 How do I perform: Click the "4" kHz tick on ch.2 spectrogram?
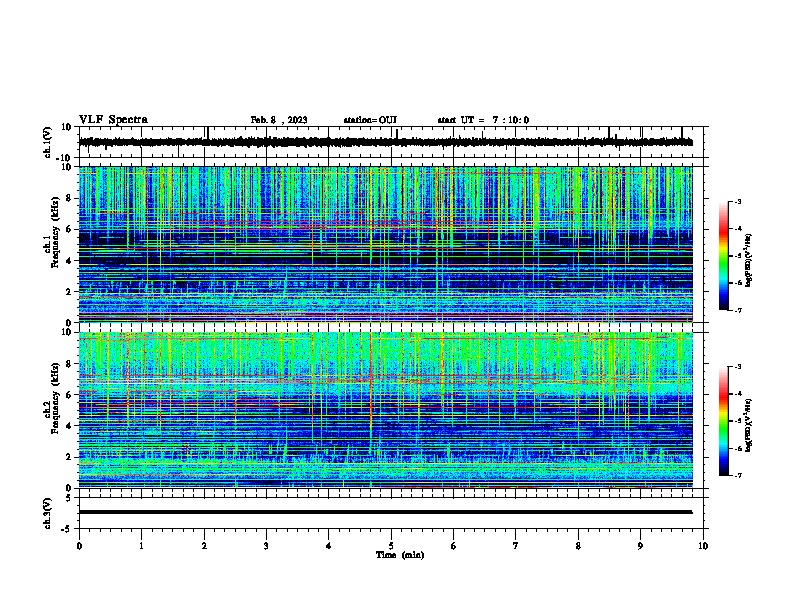pyautogui.click(x=69, y=426)
